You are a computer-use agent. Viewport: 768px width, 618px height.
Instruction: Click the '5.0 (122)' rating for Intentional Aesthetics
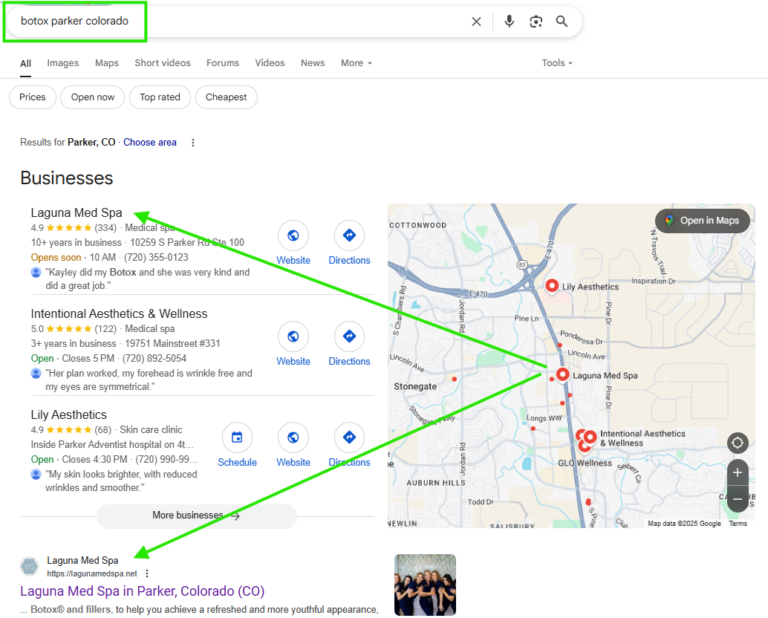[73, 329]
